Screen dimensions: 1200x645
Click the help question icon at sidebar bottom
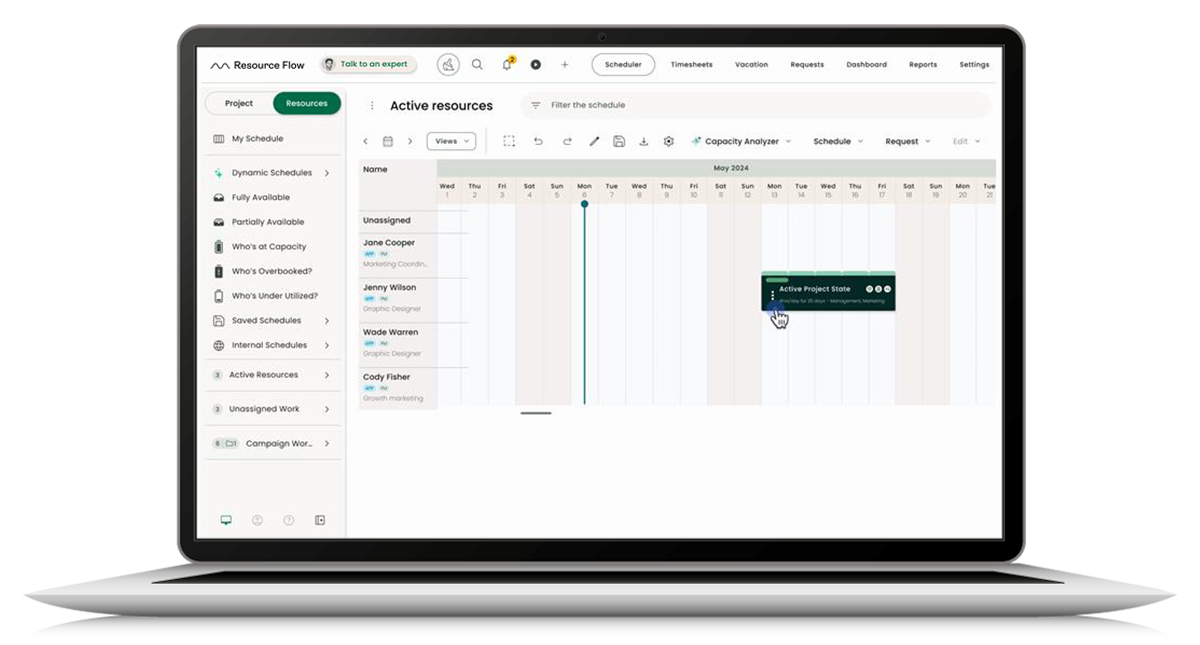[x=289, y=520]
